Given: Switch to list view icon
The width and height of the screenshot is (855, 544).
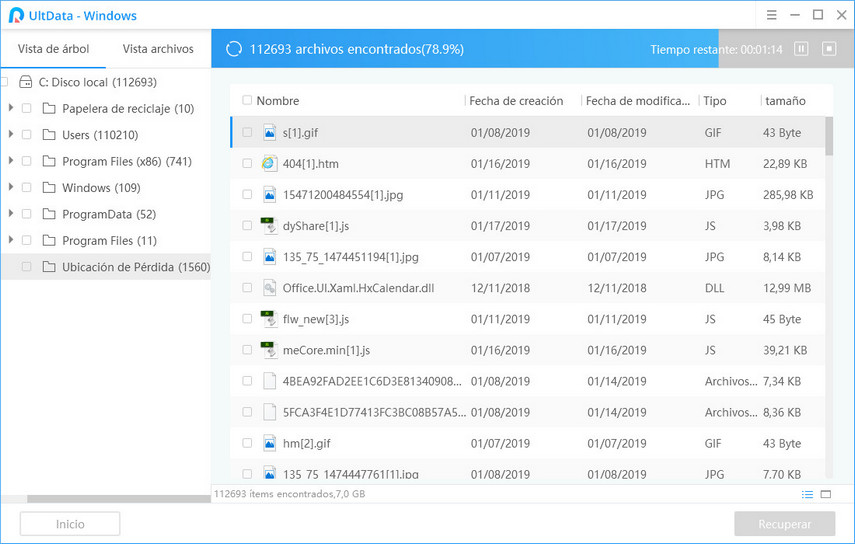Looking at the screenshot, I should pyautogui.click(x=808, y=494).
